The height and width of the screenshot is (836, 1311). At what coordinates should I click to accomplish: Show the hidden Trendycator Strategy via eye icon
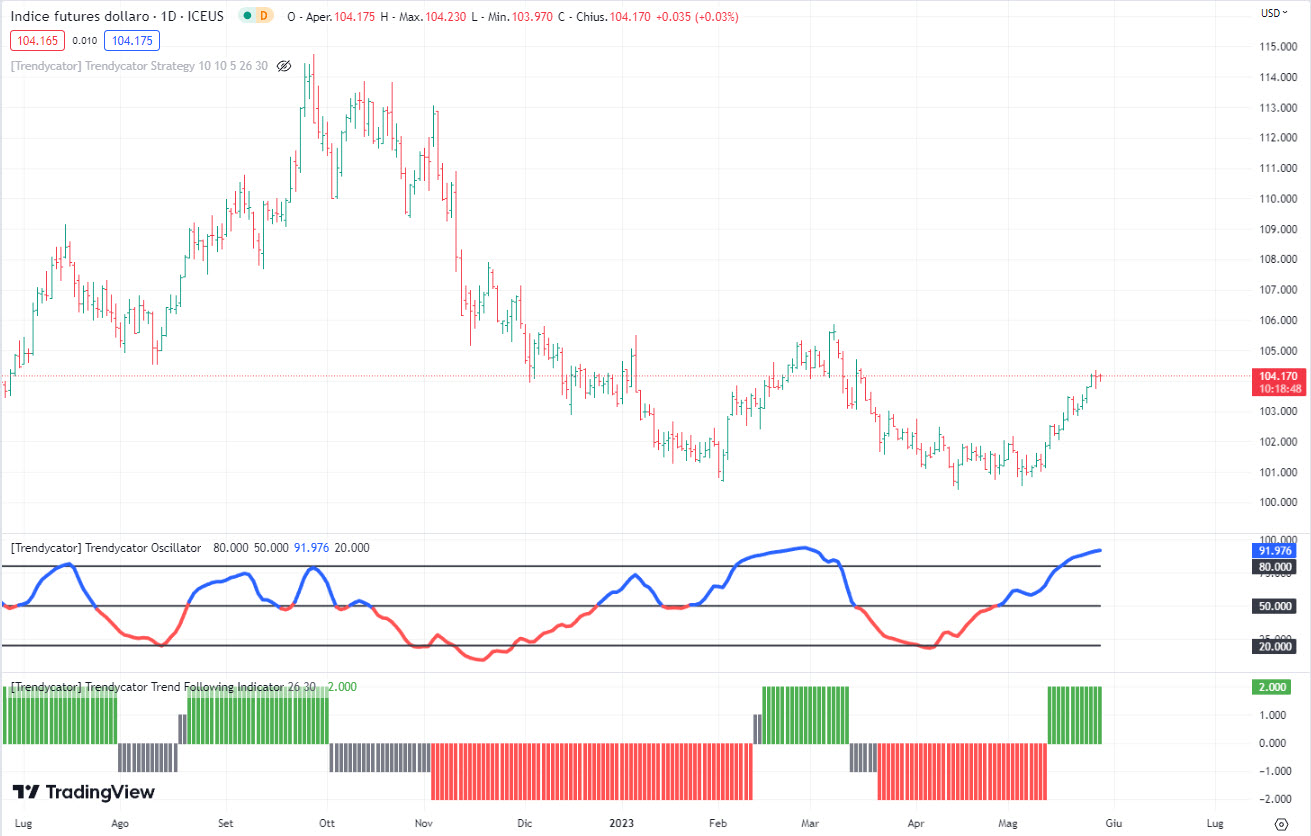(x=283, y=66)
